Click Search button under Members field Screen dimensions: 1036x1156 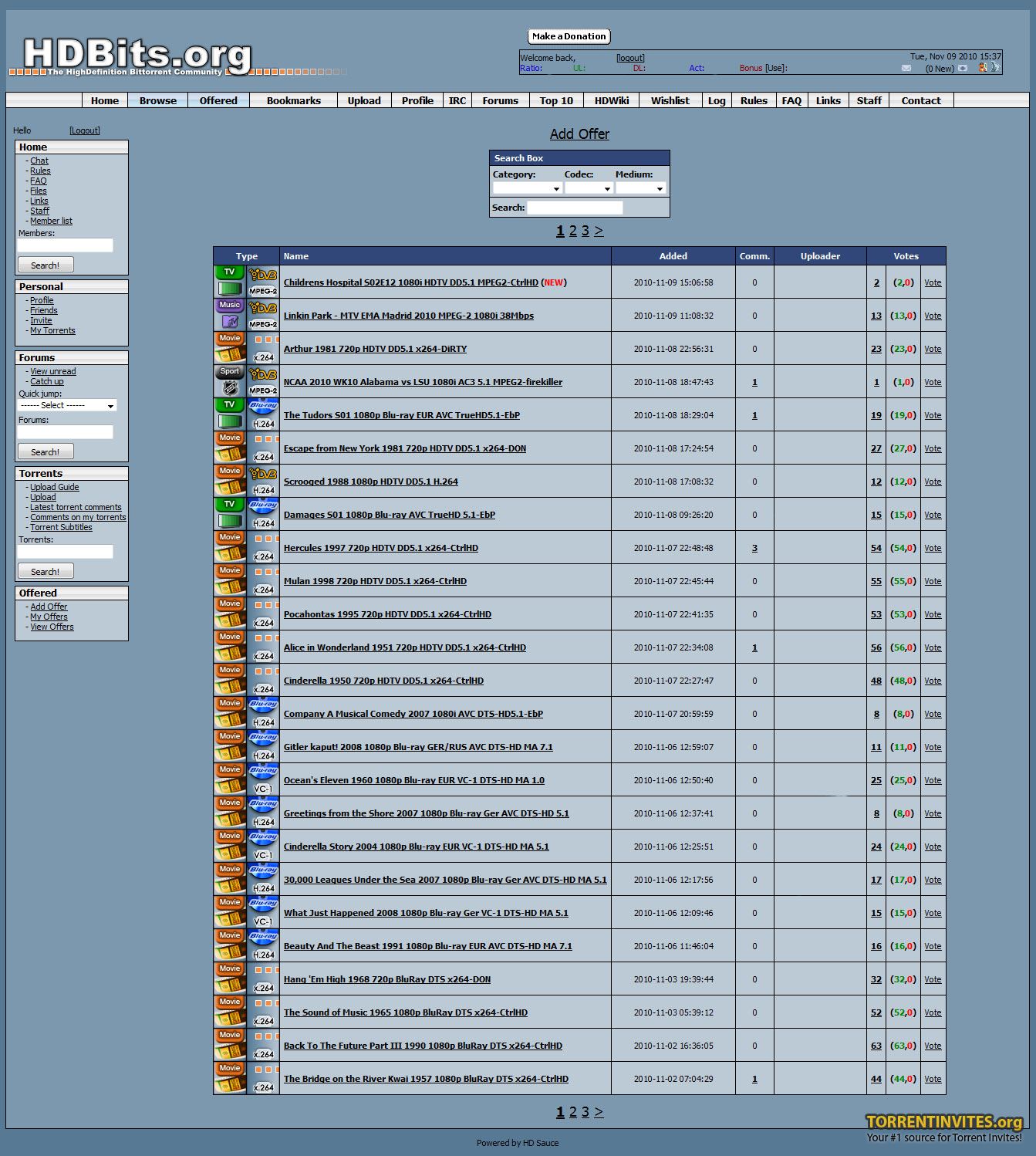click(x=46, y=265)
